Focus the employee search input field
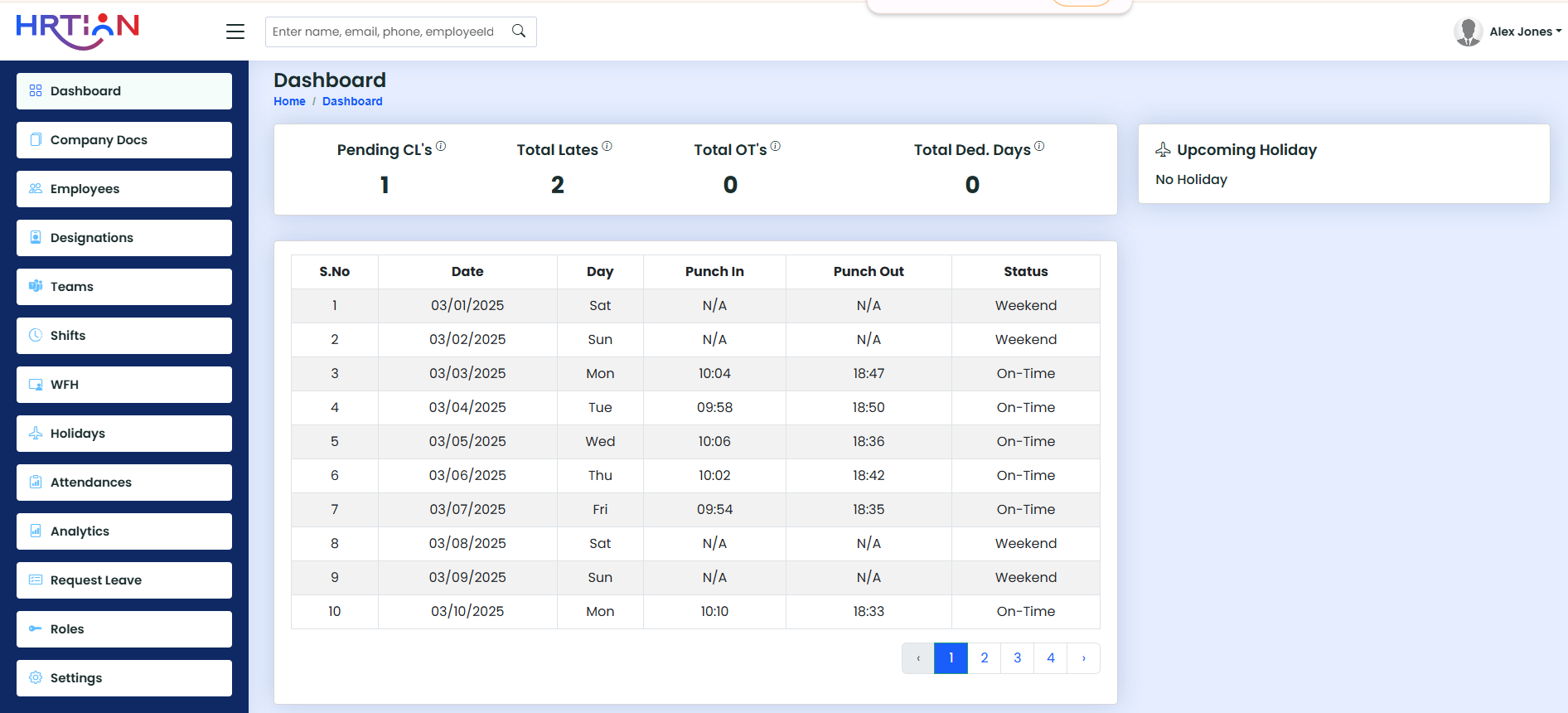Screen dimensions: 1568x713 385,32
